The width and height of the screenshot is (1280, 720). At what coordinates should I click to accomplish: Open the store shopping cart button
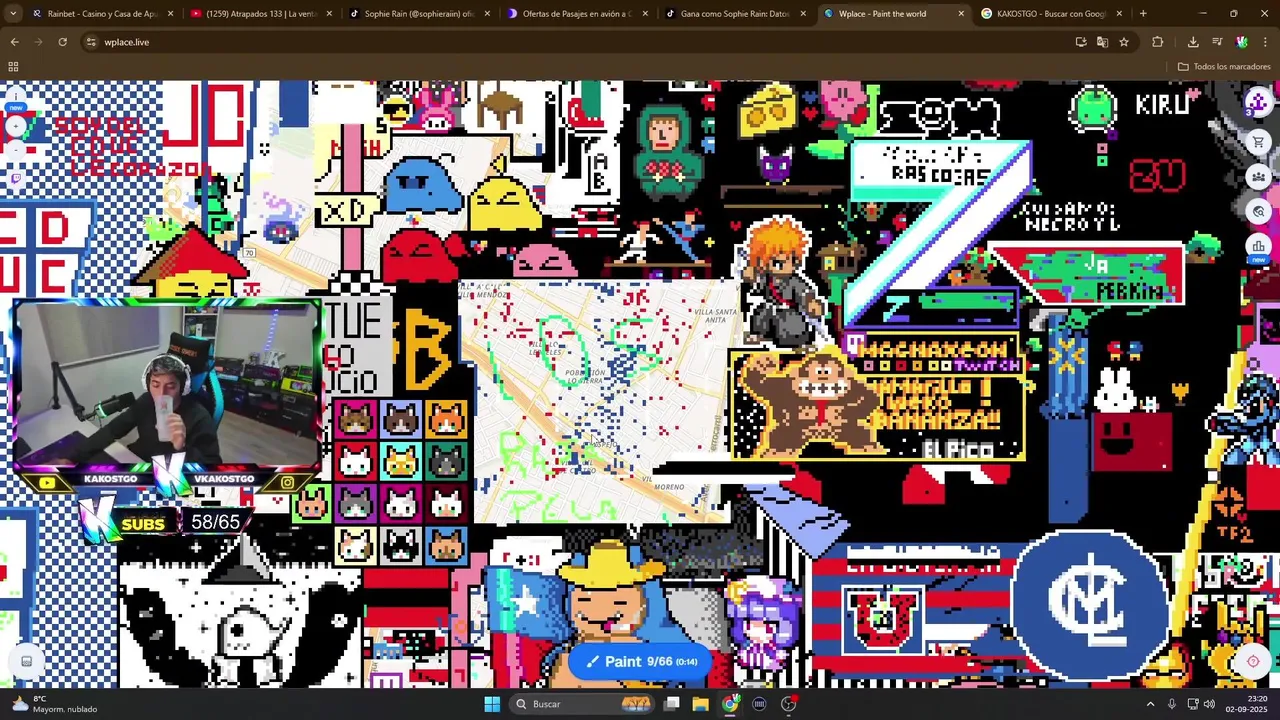tap(1258, 143)
